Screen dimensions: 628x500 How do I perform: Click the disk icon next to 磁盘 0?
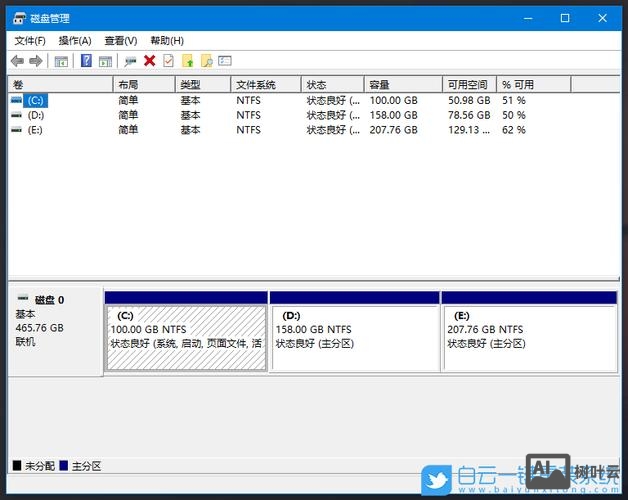point(23,298)
